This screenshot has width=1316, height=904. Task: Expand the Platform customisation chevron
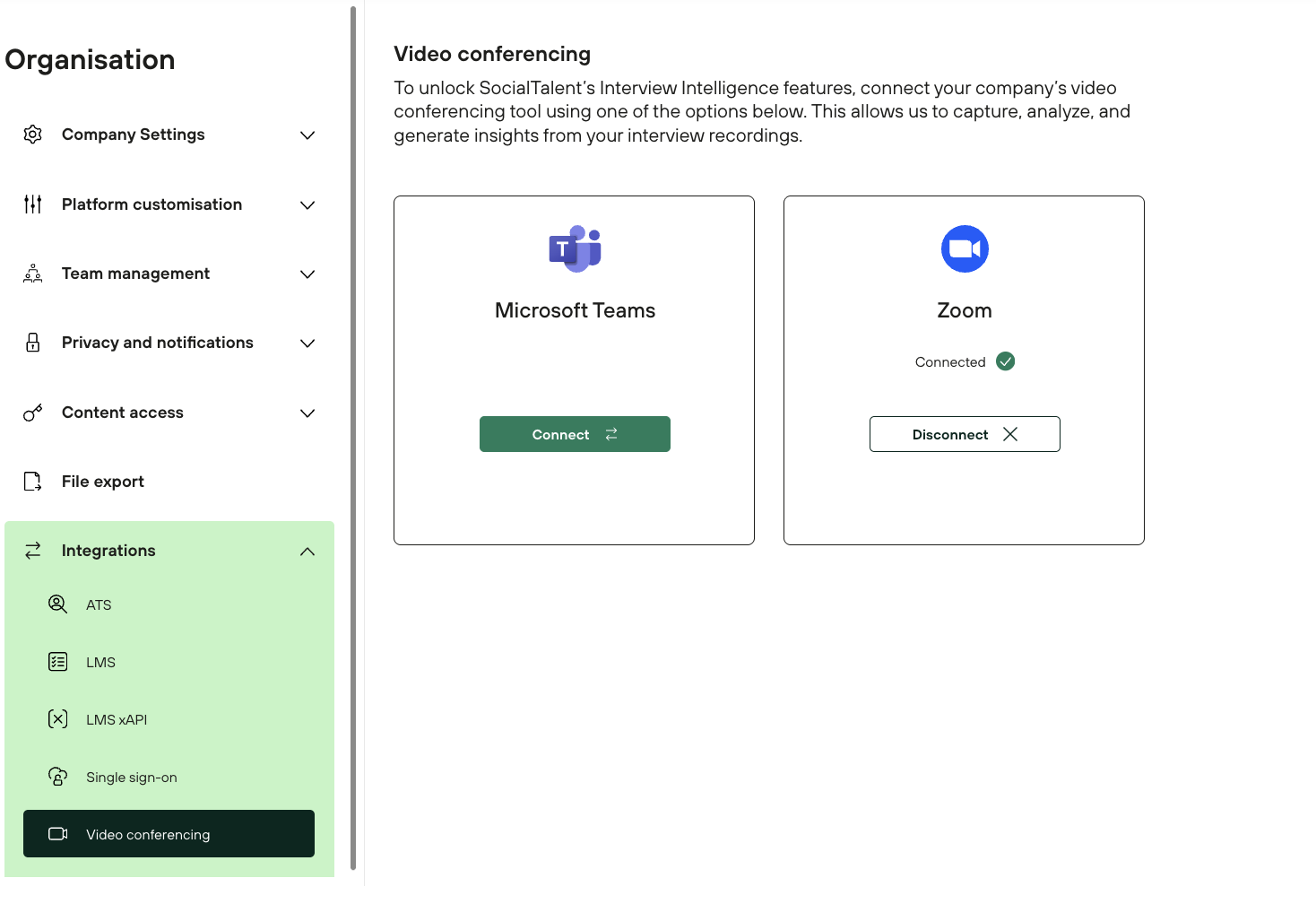307,205
